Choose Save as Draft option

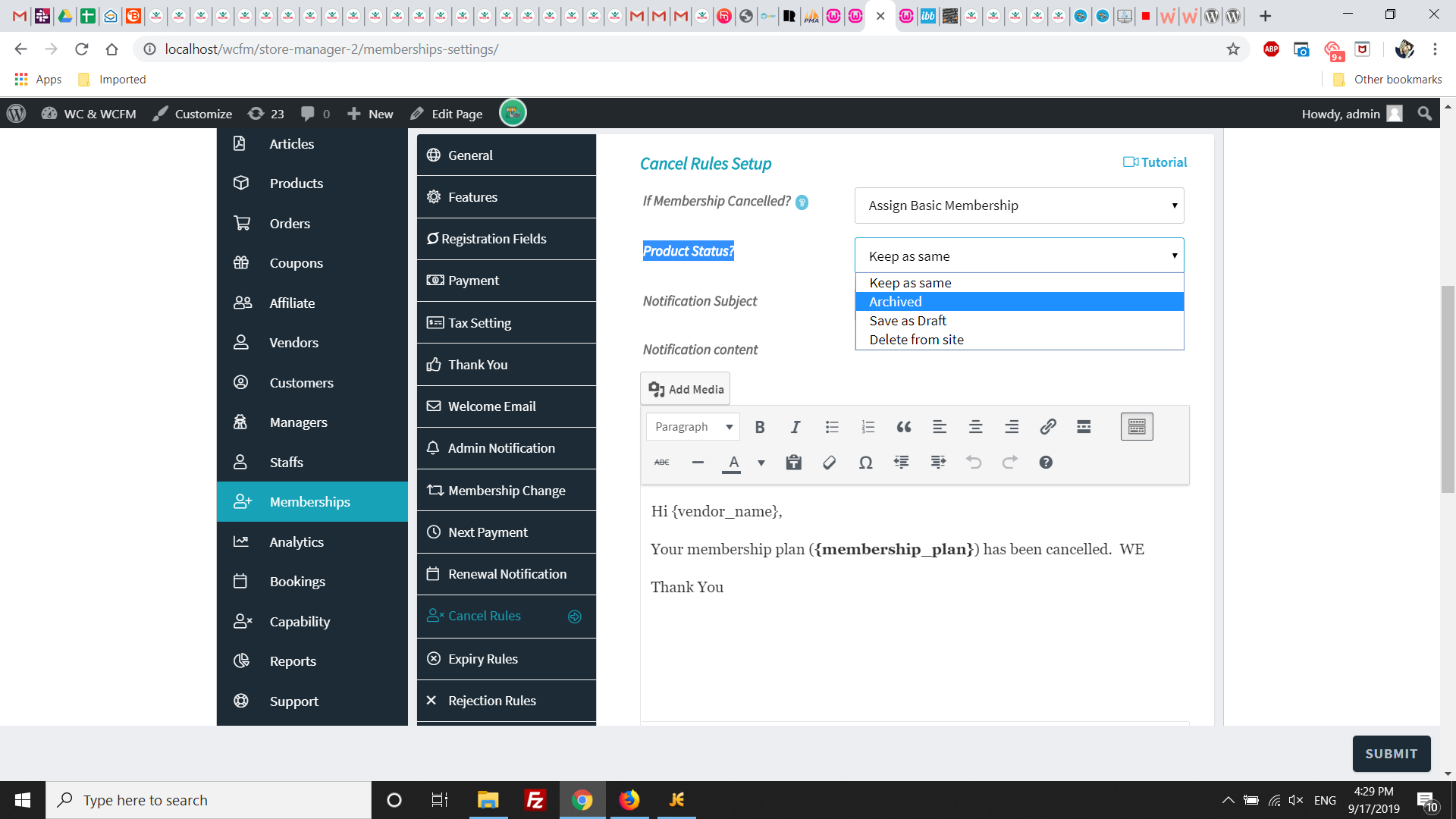(x=1019, y=321)
